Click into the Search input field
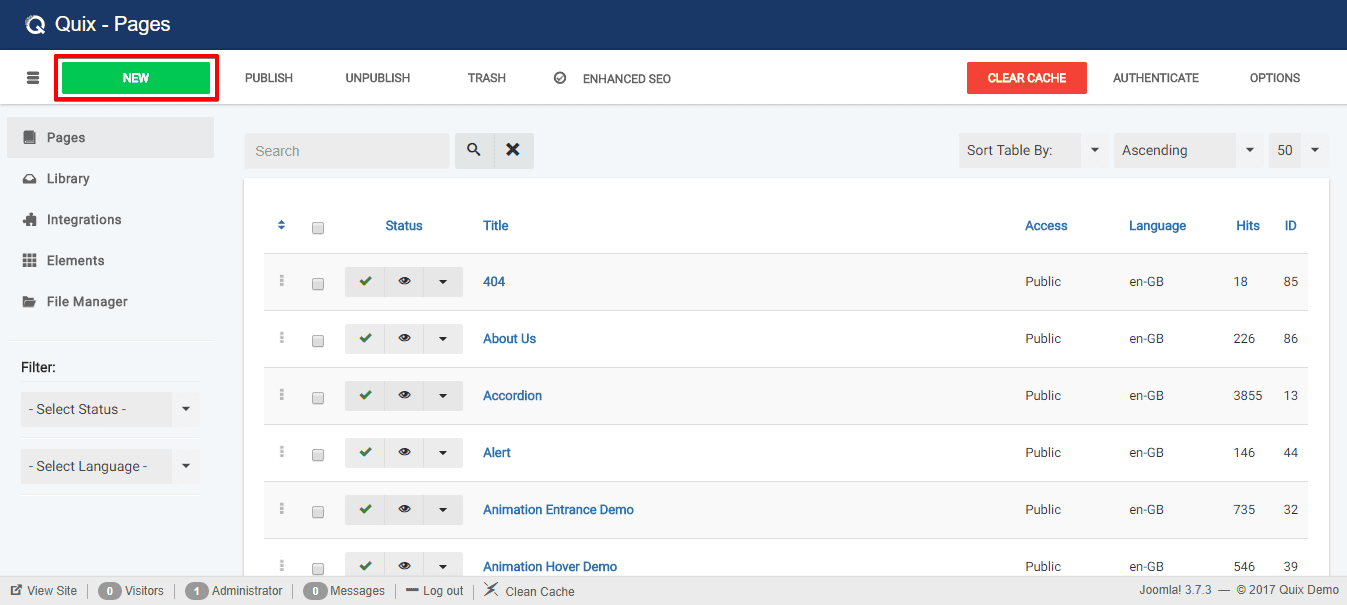This screenshot has width=1347, height=605. 346,151
